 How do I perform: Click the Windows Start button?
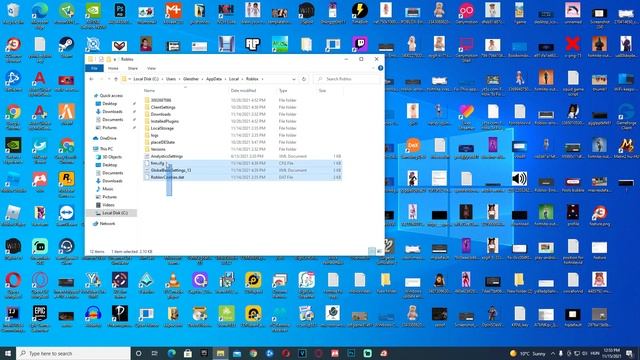pyautogui.click(x=8, y=353)
